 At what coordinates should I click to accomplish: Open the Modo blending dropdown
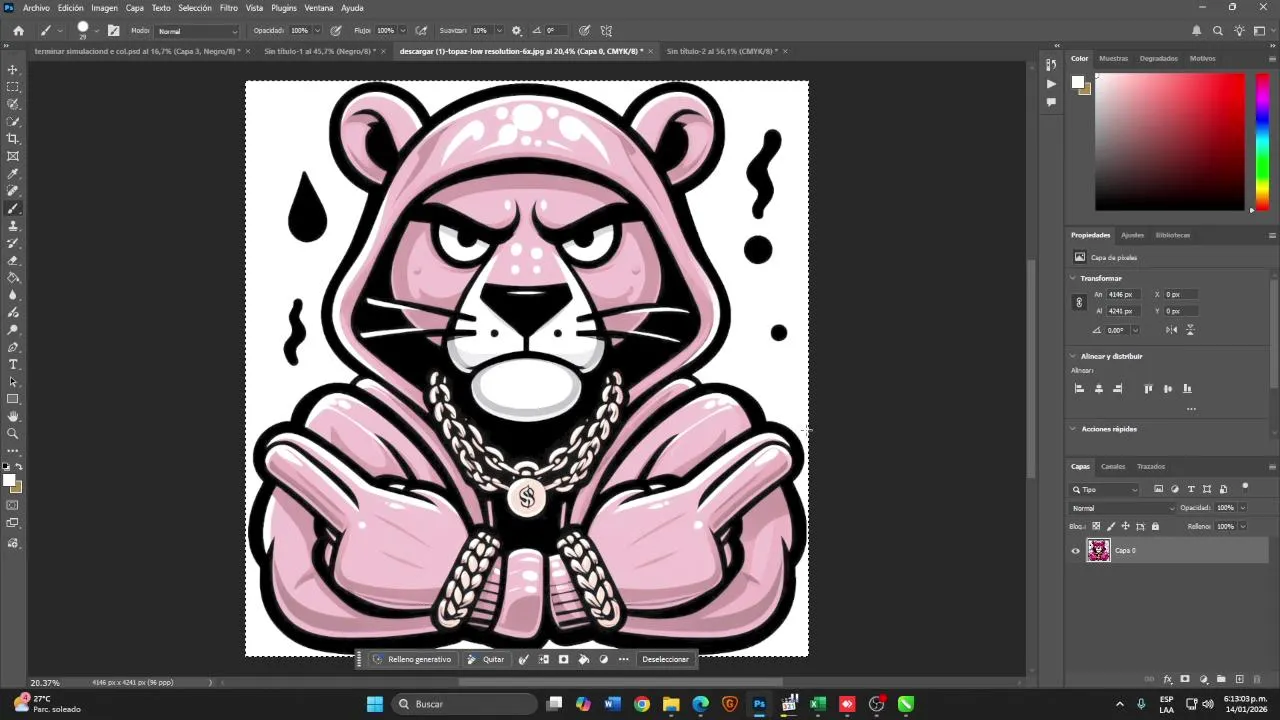coord(197,31)
